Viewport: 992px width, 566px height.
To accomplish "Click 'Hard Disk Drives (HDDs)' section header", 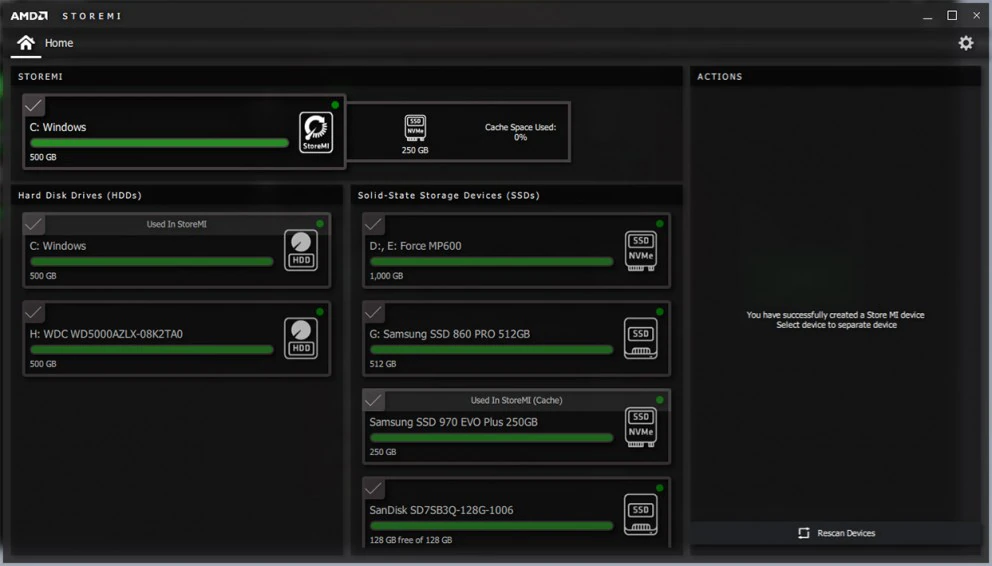I will 80,195.
